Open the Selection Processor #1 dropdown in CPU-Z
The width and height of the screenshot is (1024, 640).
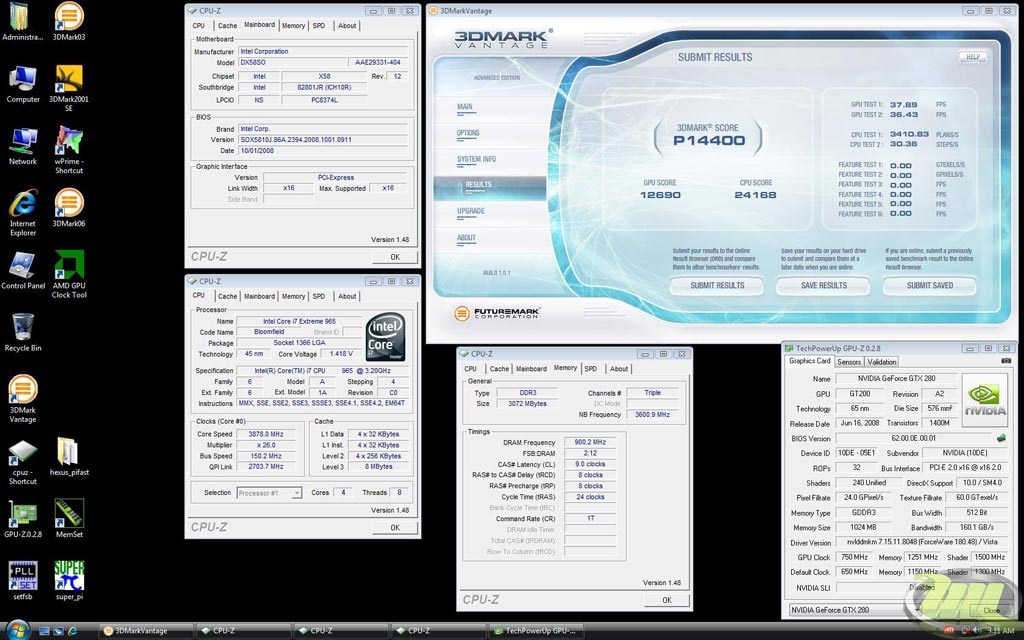269,493
